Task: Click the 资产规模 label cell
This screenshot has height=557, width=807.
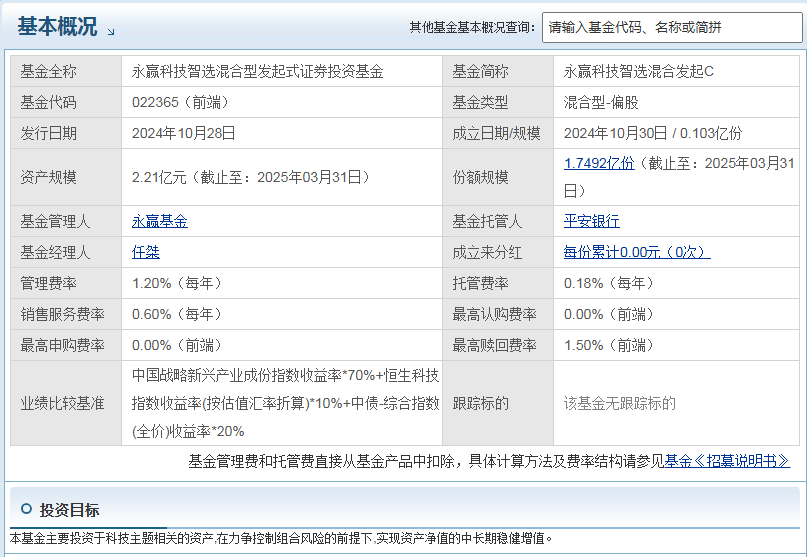Action: click(66, 178)
